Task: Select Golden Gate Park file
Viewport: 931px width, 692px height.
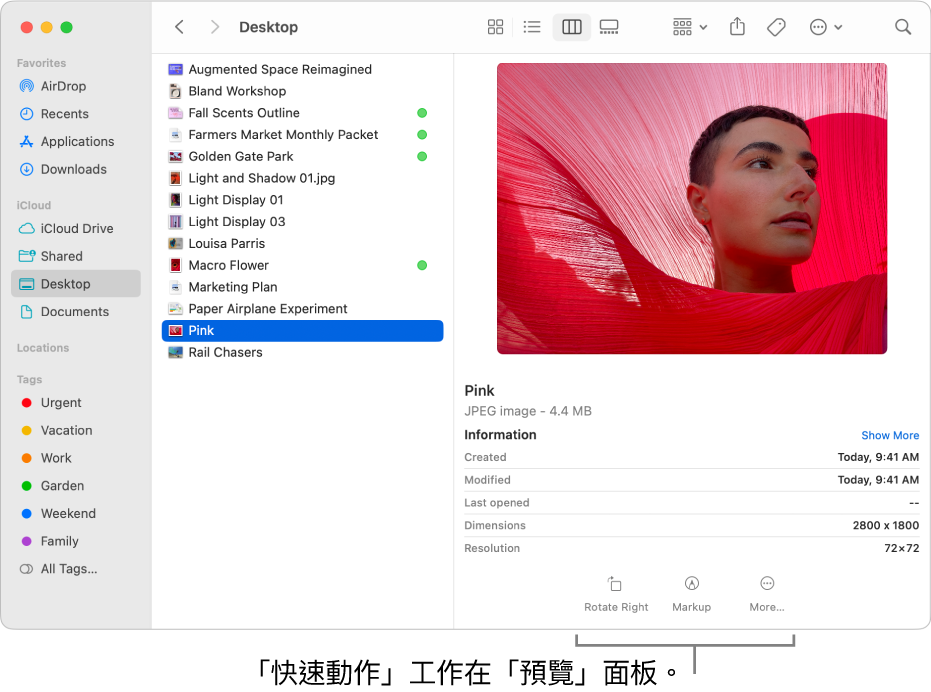Action: (302, 156)
